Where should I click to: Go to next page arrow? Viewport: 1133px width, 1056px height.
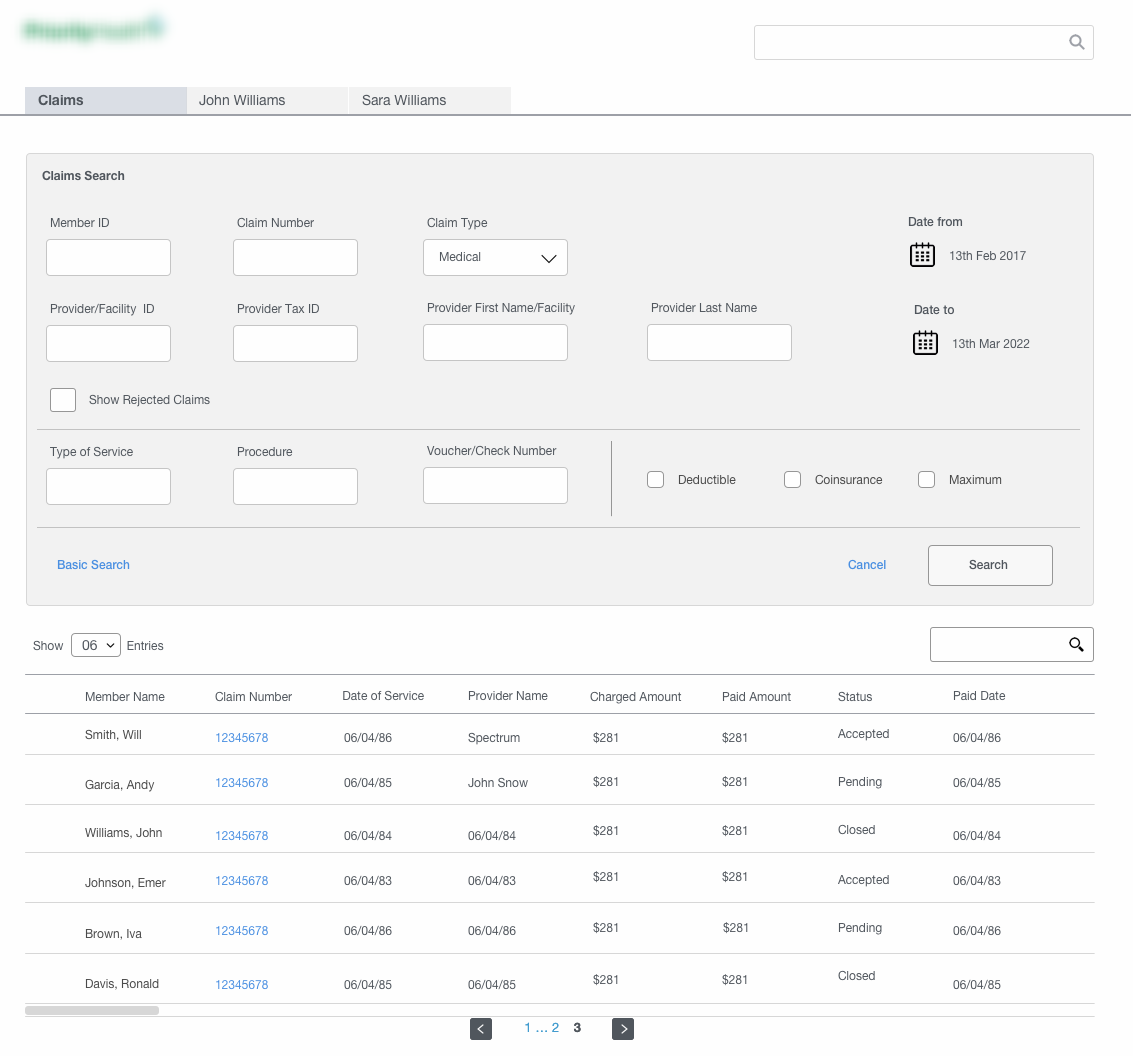point(623,1029)
